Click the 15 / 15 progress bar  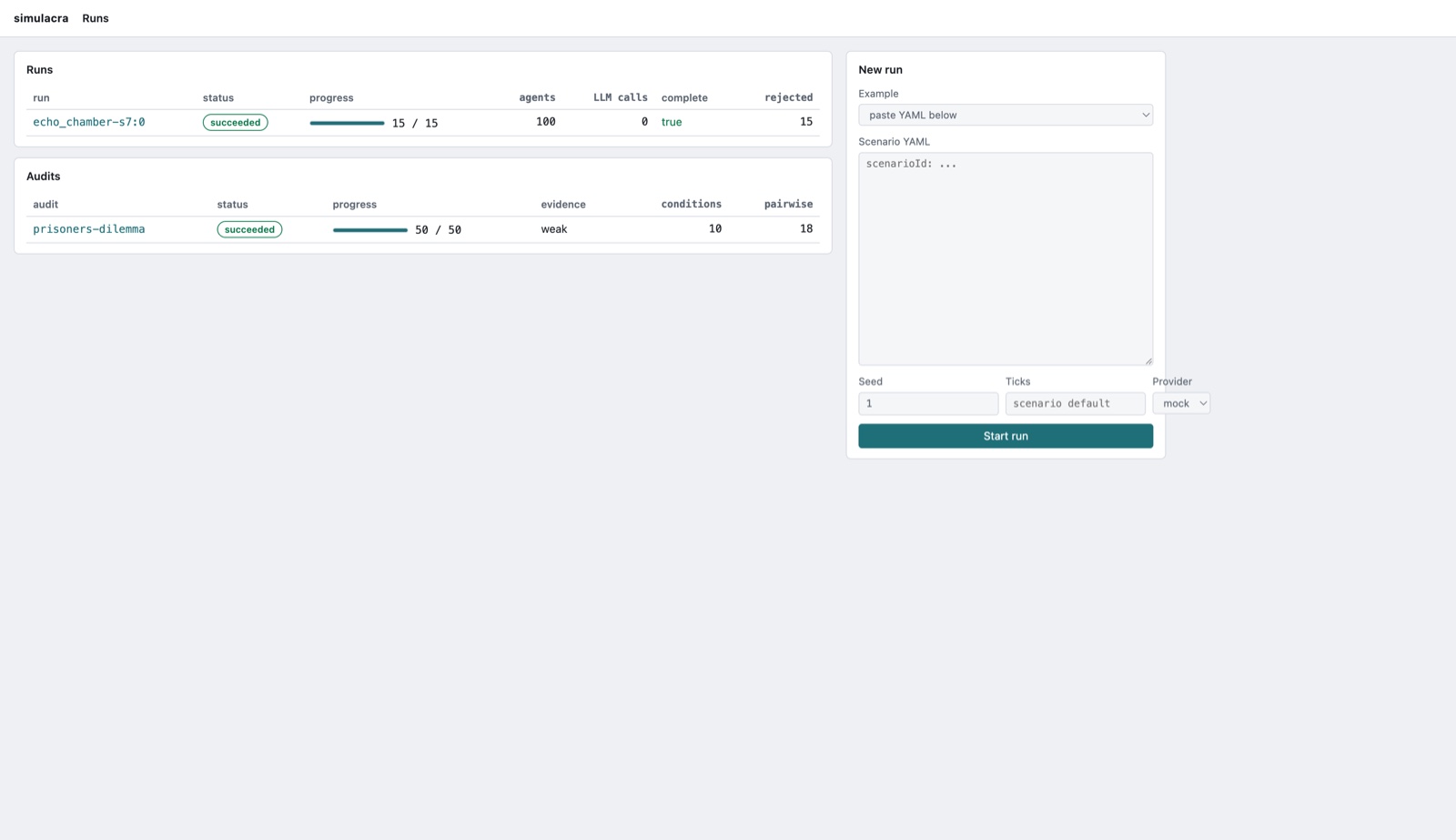click(x=347, y=123)
